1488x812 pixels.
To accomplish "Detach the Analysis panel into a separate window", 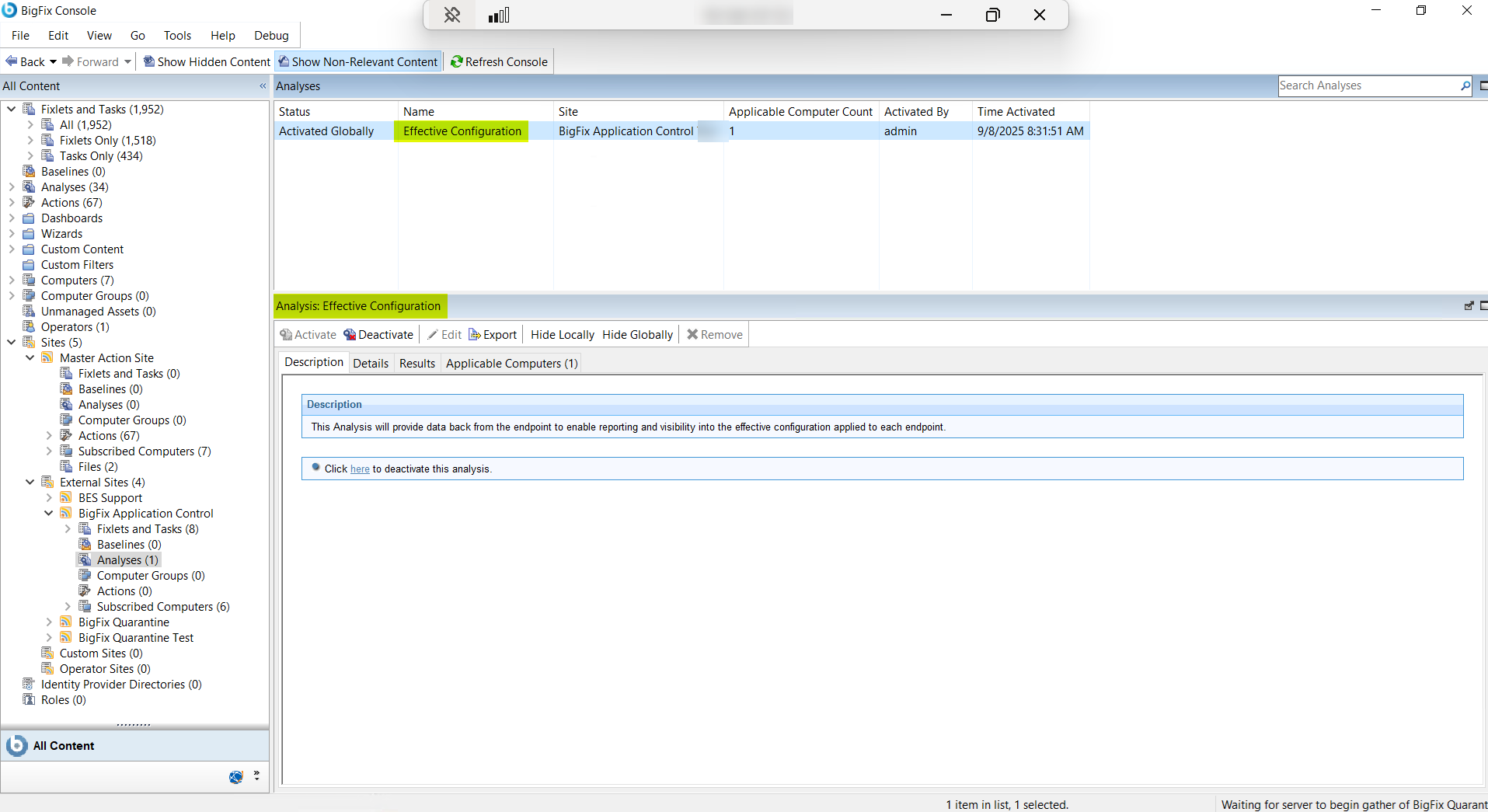I will click(x=1469, y=305).
